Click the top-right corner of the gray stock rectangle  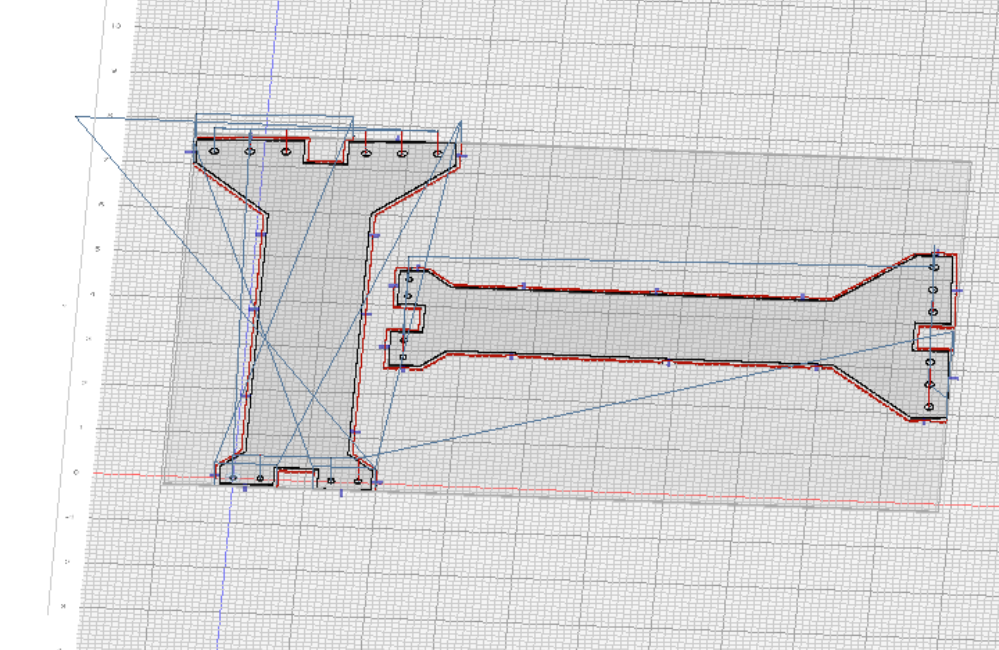970,161
